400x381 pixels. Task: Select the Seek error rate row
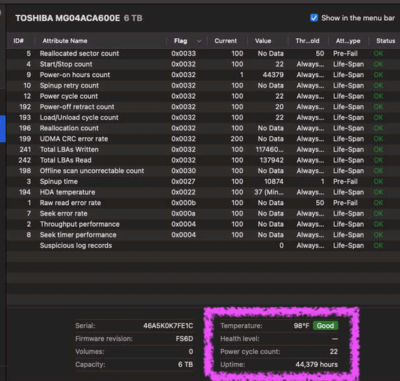click(203, 213)
